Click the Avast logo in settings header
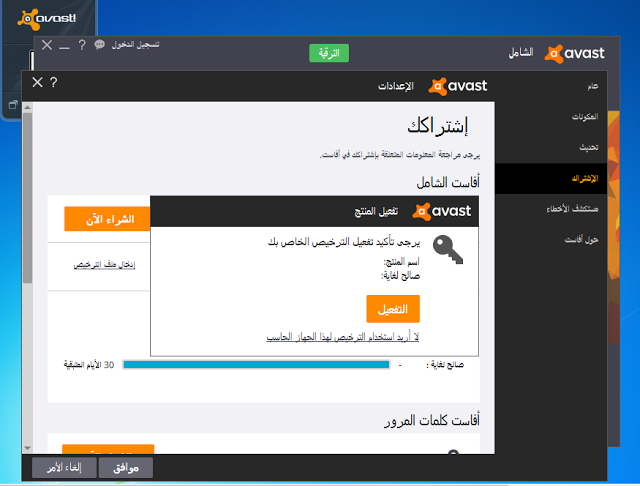Viewport: 640px width, 486px height. tap(458, 86)
